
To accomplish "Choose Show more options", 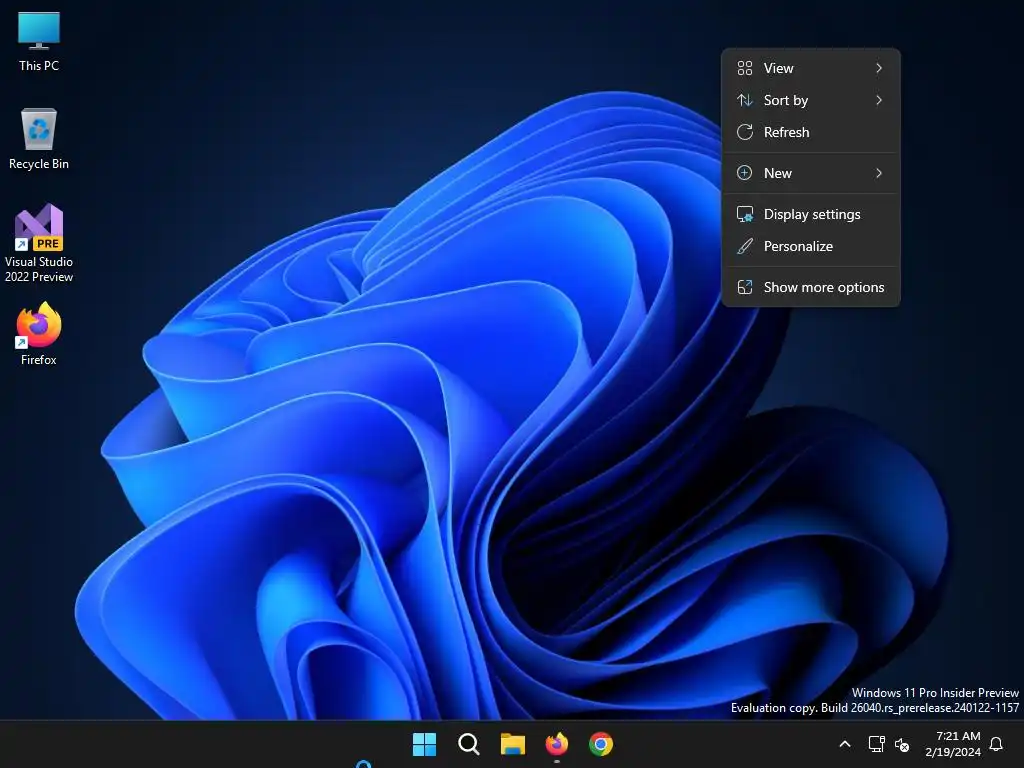I will coord(810,287).
